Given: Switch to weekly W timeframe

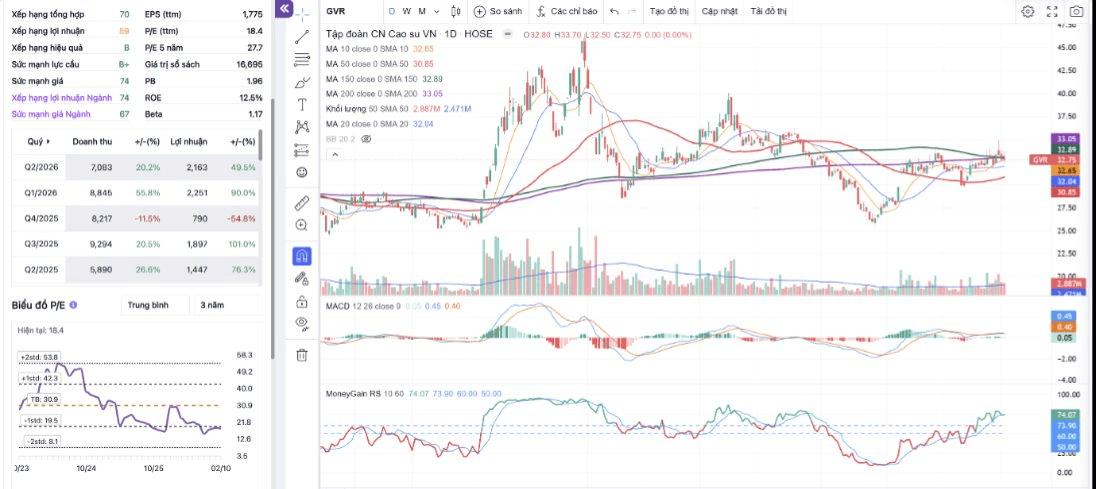Looking at the screenshot, I should pyautogui.click(x=406, y=11).
